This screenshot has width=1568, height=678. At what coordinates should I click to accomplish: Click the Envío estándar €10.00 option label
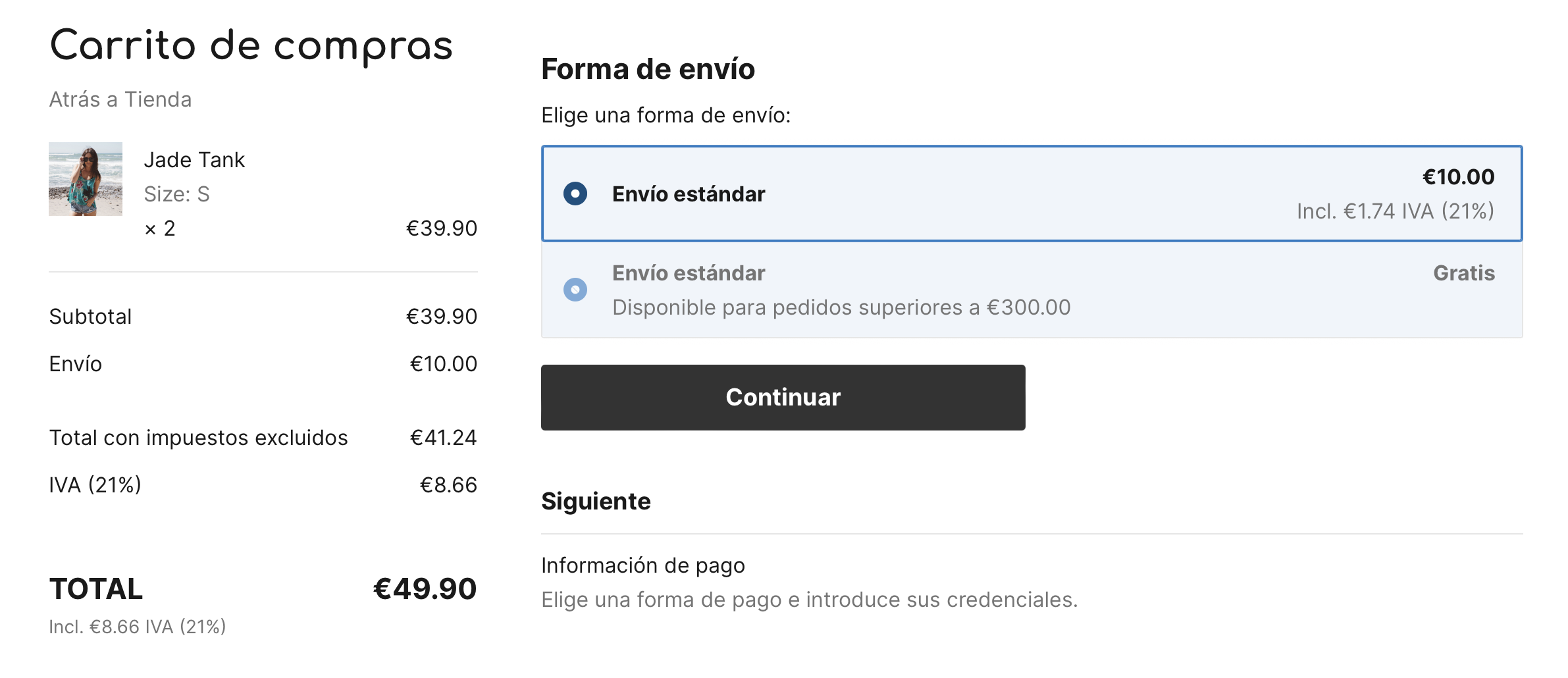coord(689,194)
